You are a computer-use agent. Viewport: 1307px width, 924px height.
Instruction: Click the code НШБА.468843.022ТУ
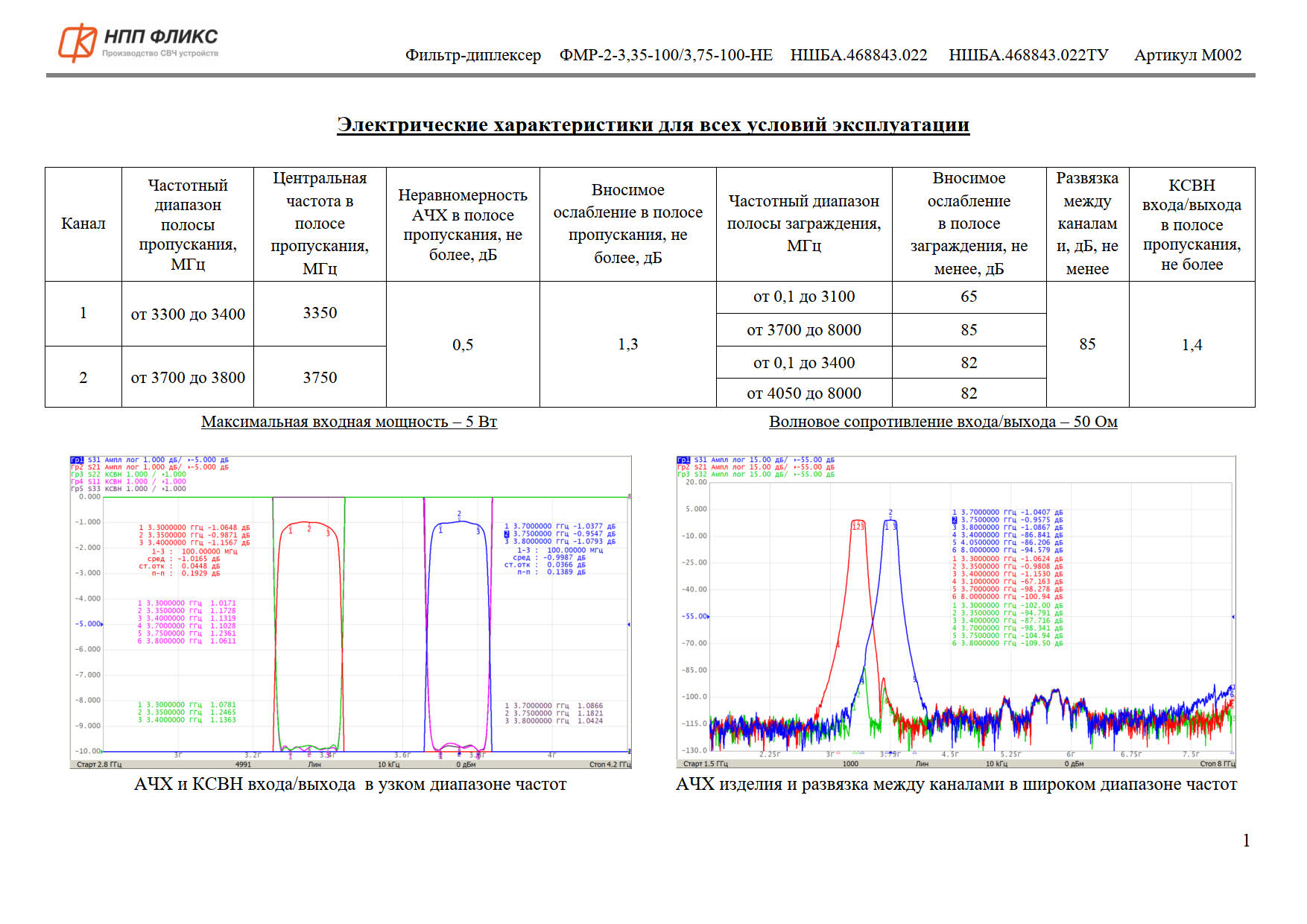(x=1028, y=55)
